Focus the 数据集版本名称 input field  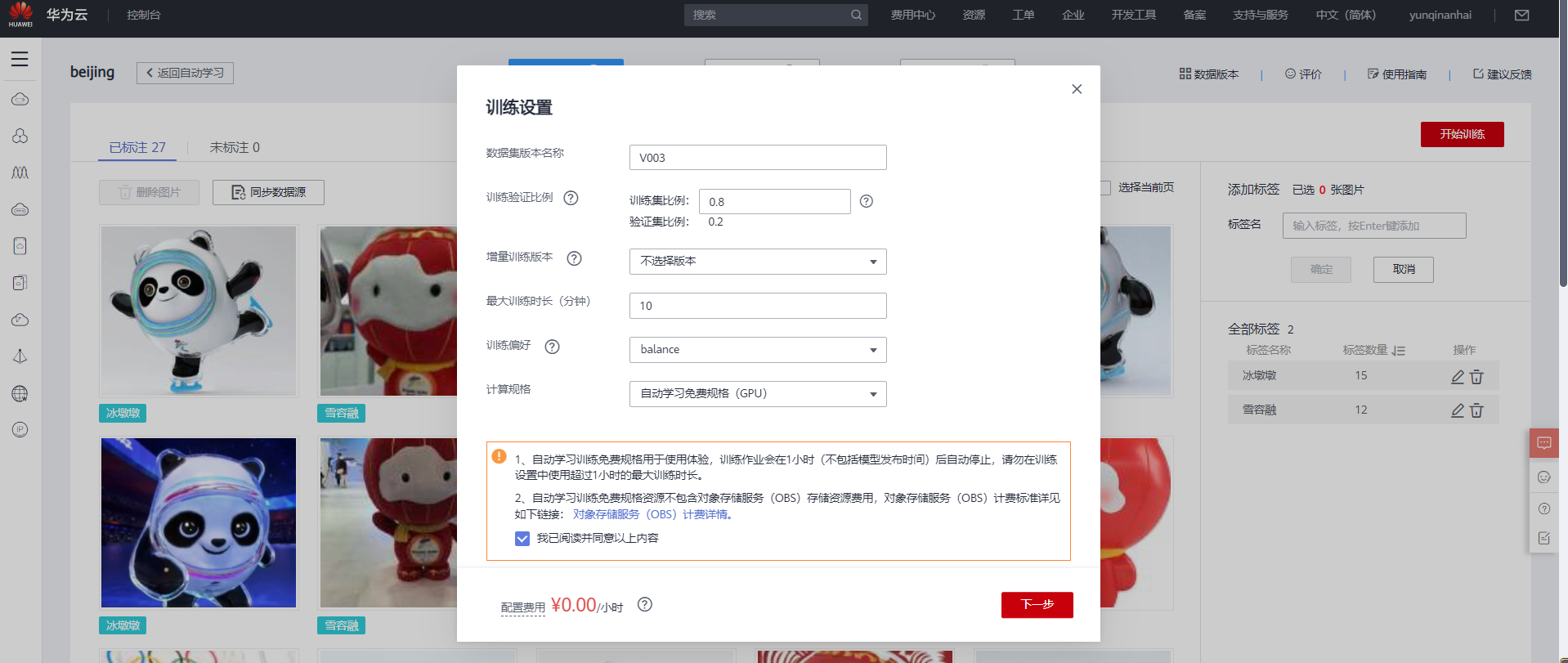click(758, 157)
